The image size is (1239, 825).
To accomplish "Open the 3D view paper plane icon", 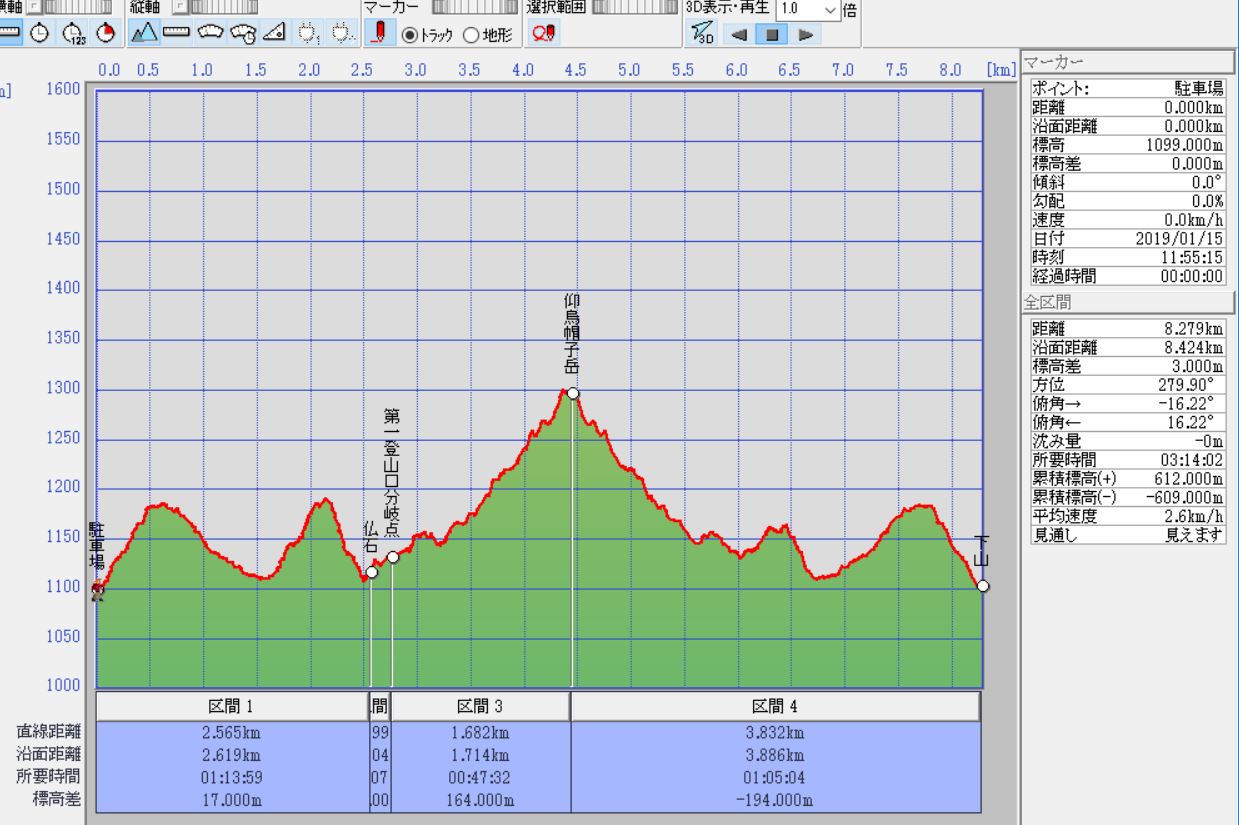I will (x=702, y=33).
